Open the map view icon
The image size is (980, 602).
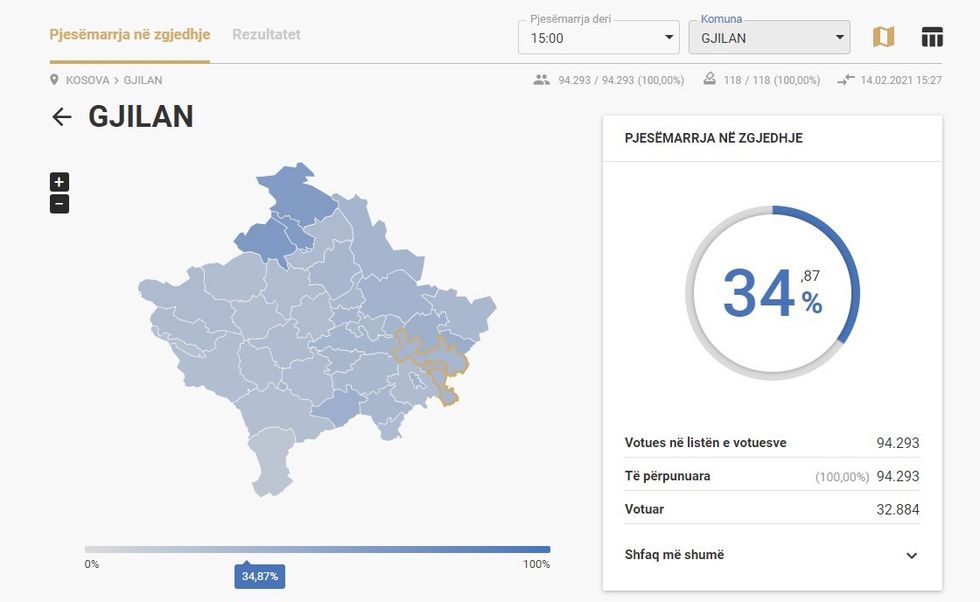click(x=883, y=37)
